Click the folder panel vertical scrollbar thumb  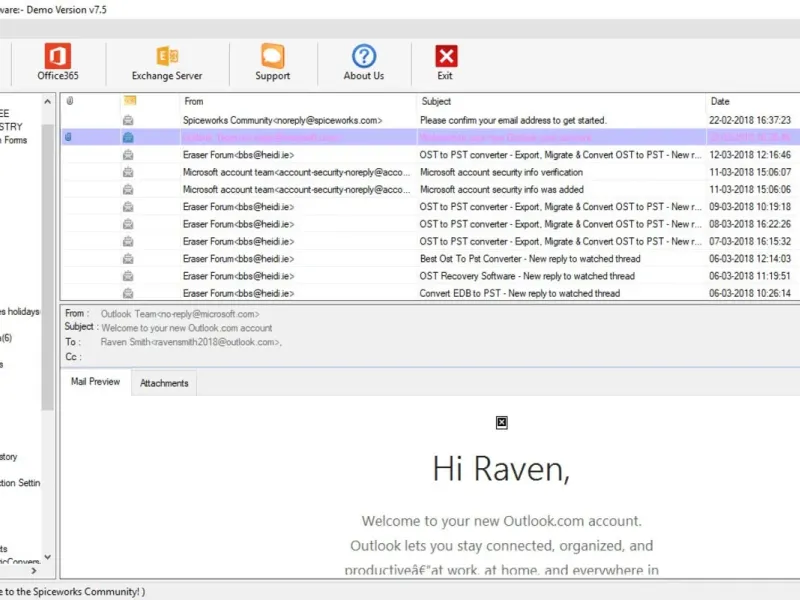(47, 267)
